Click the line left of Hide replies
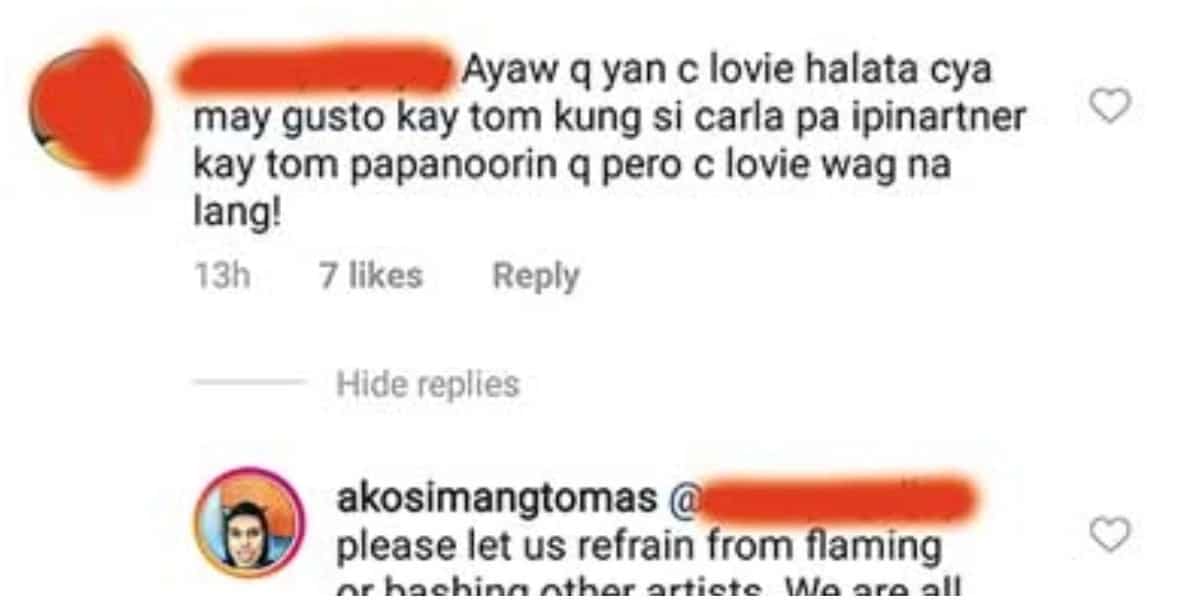The image size is (1200, 600). 249,383
